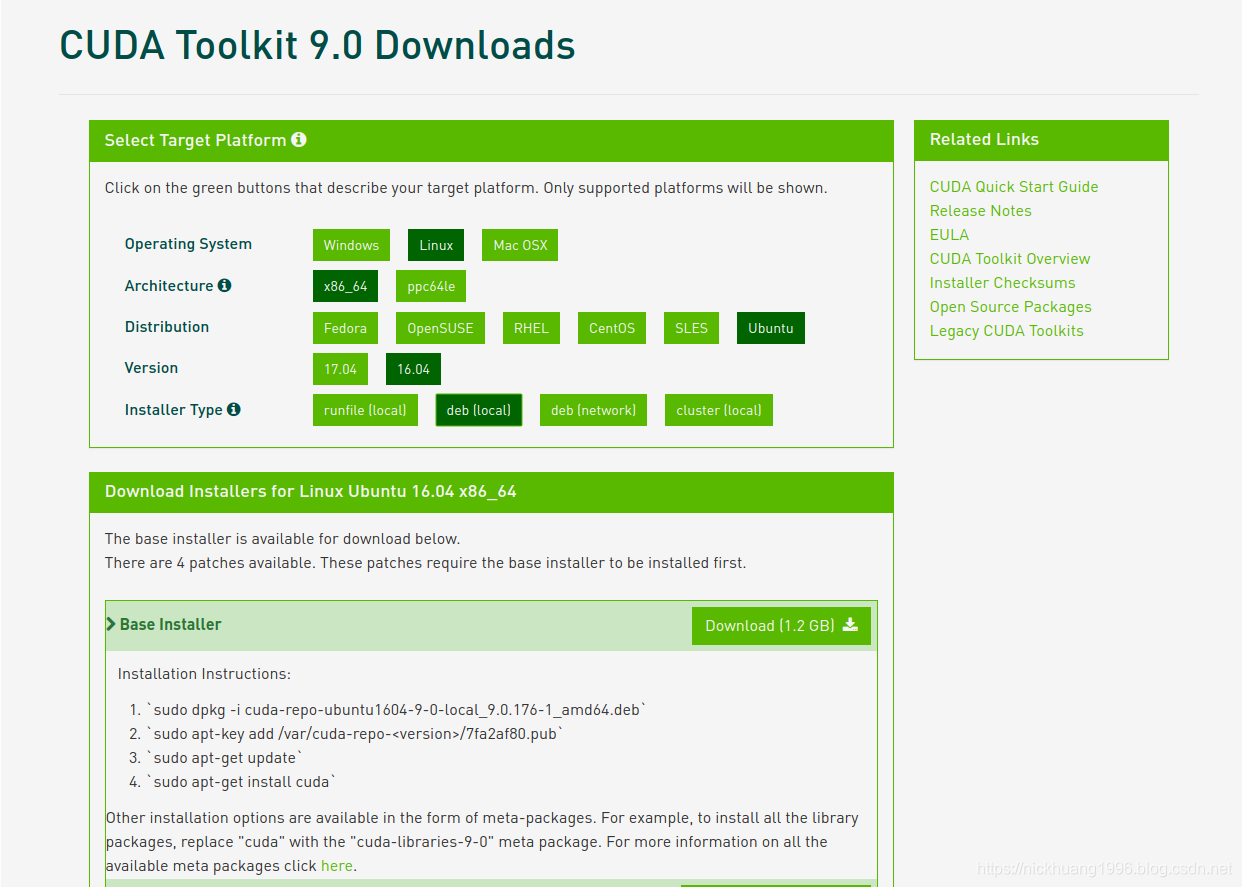
Task: Choose version 16.04
Action: (x=413, y=369)
